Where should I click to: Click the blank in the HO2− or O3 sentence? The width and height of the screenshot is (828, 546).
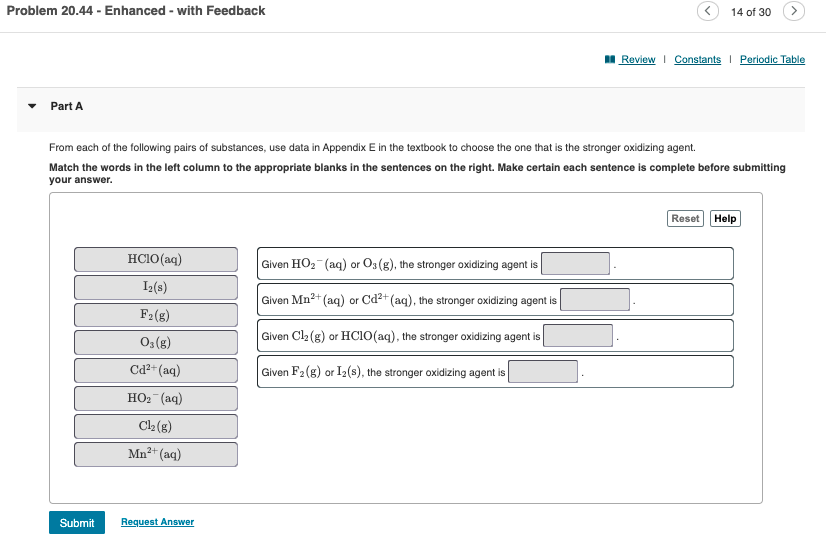pos(576,264)
